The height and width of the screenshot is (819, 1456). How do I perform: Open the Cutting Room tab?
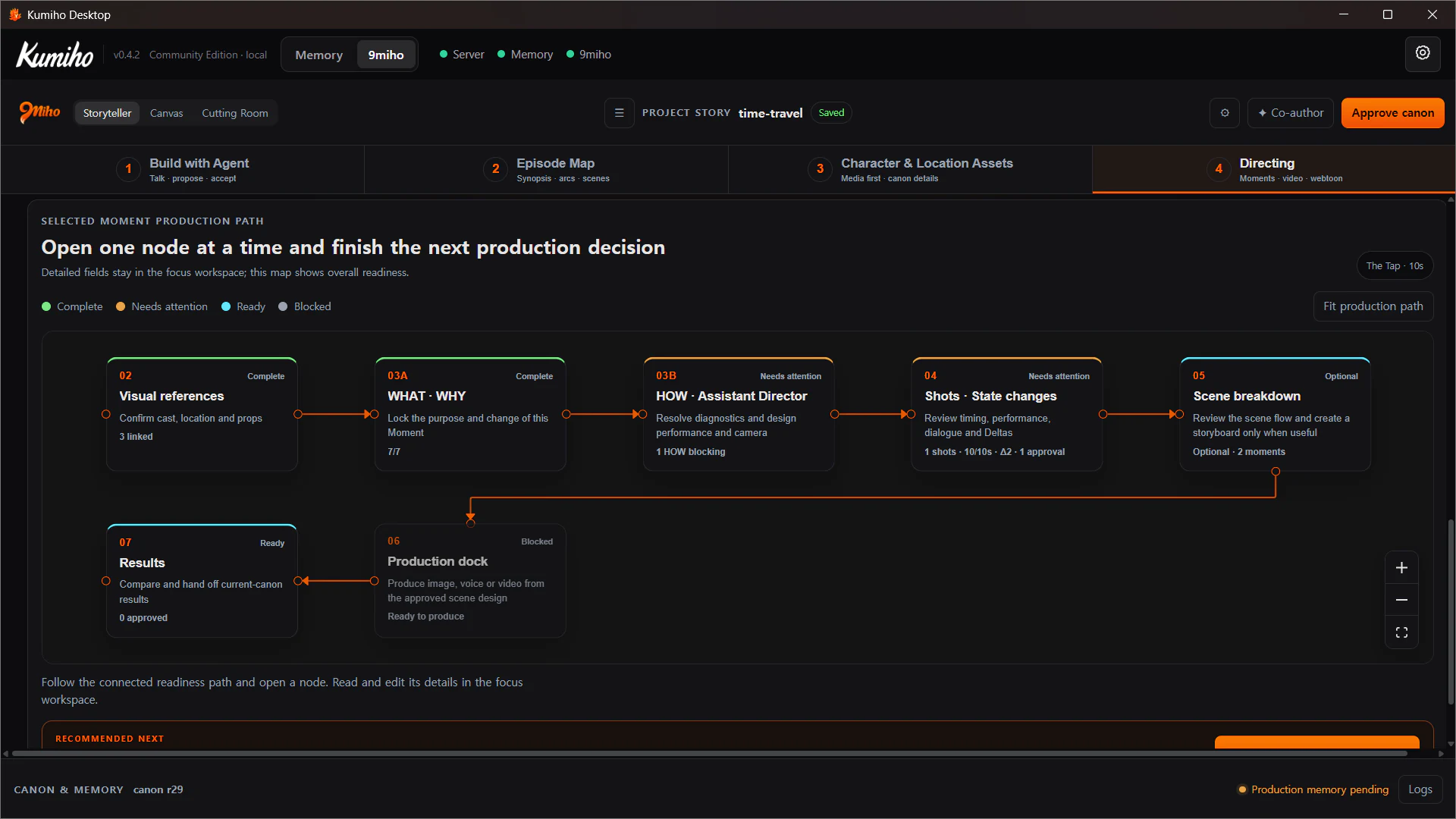(x=235, y=113)
